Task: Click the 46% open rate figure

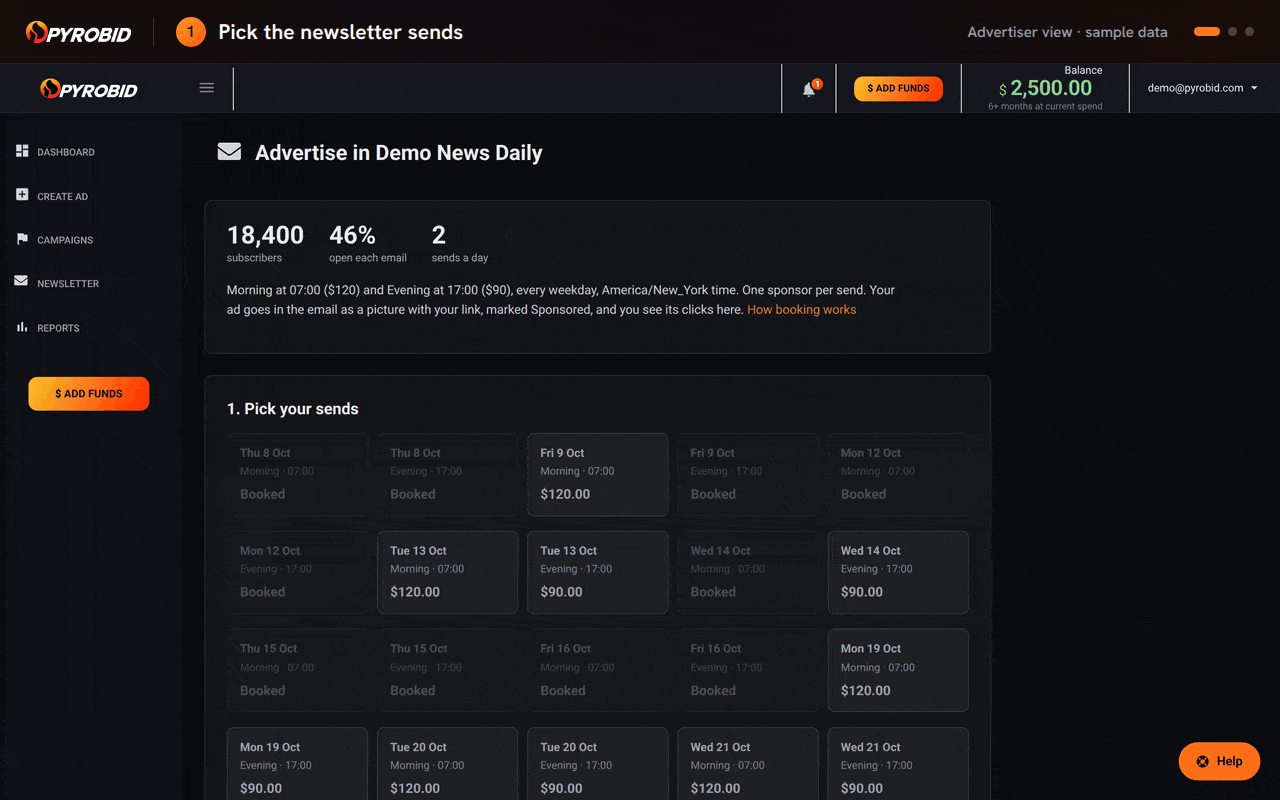Action: point(352,235)
